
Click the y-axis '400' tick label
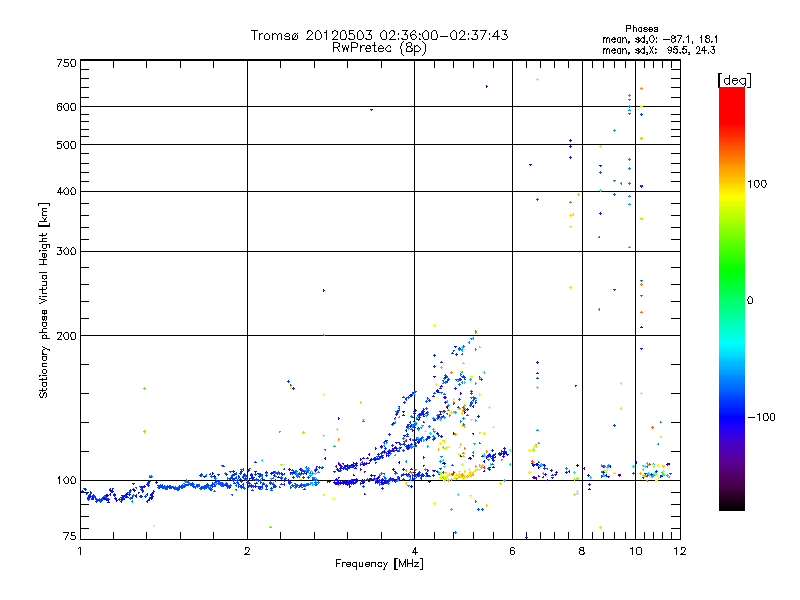pyautogui.click(x=66, y=192)
